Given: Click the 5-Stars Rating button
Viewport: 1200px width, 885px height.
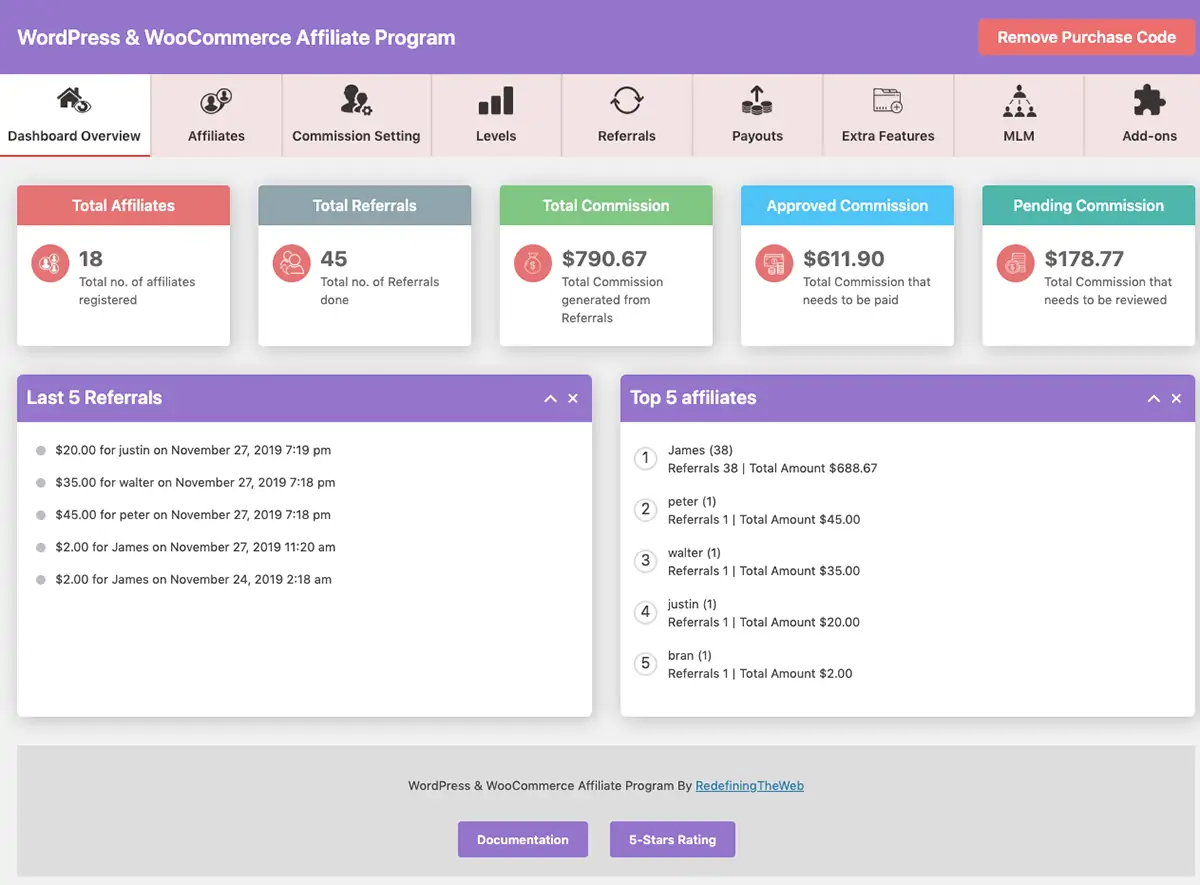Looking at the screenshot, I should click(x=673, y=840).
